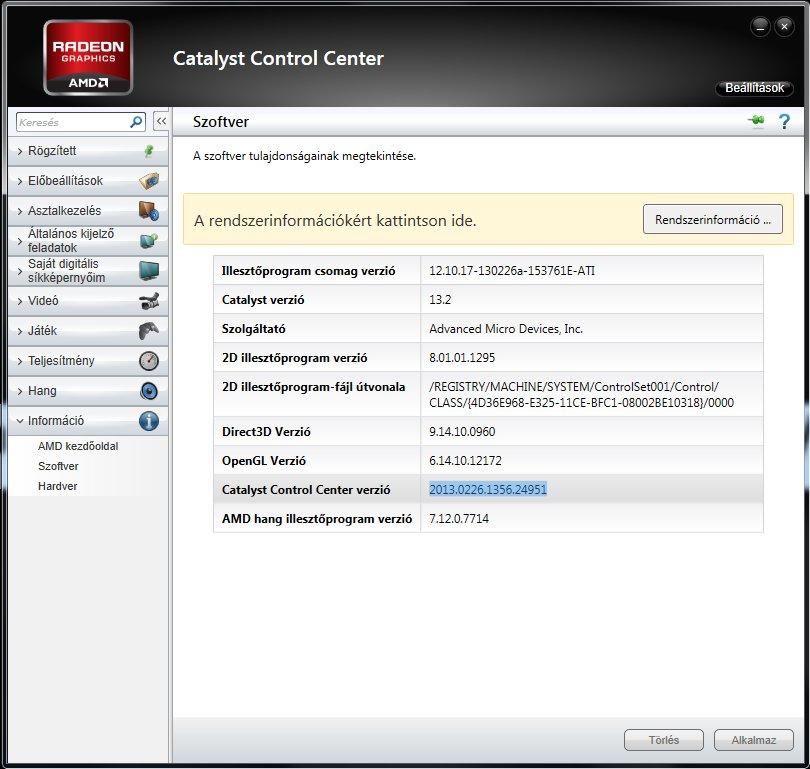The width and height of the screenshot is (810, 769).
Task: Click the Szolgáltató row label
Action: (x=253, y=329)
